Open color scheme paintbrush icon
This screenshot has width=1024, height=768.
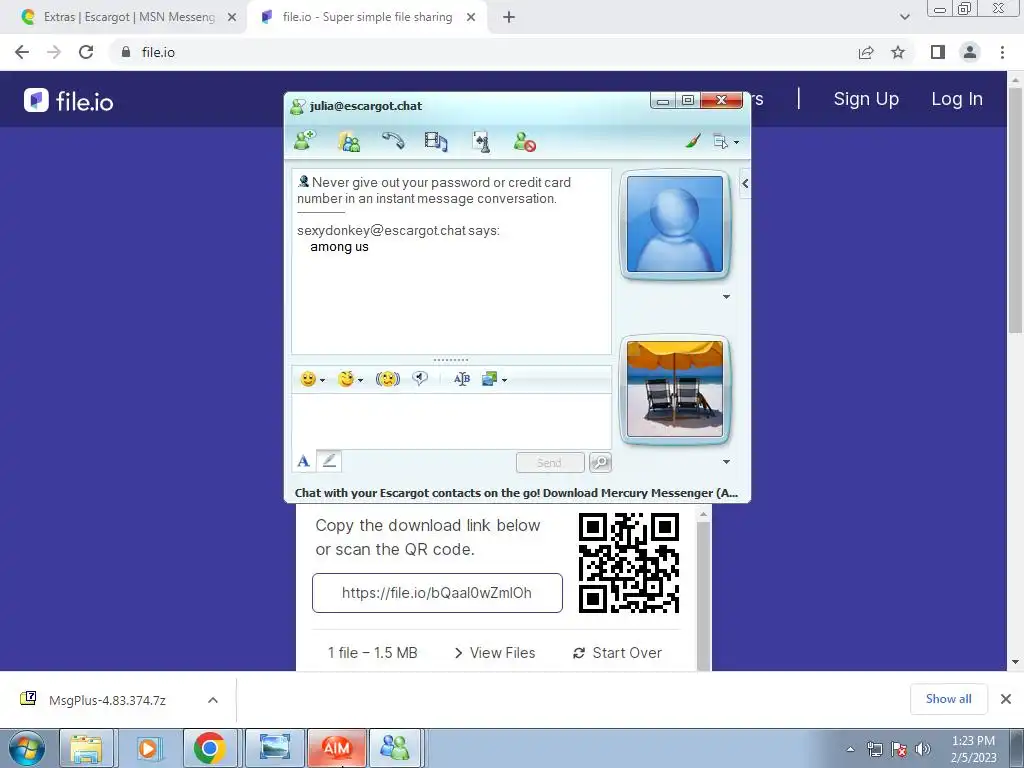point(693,140)
